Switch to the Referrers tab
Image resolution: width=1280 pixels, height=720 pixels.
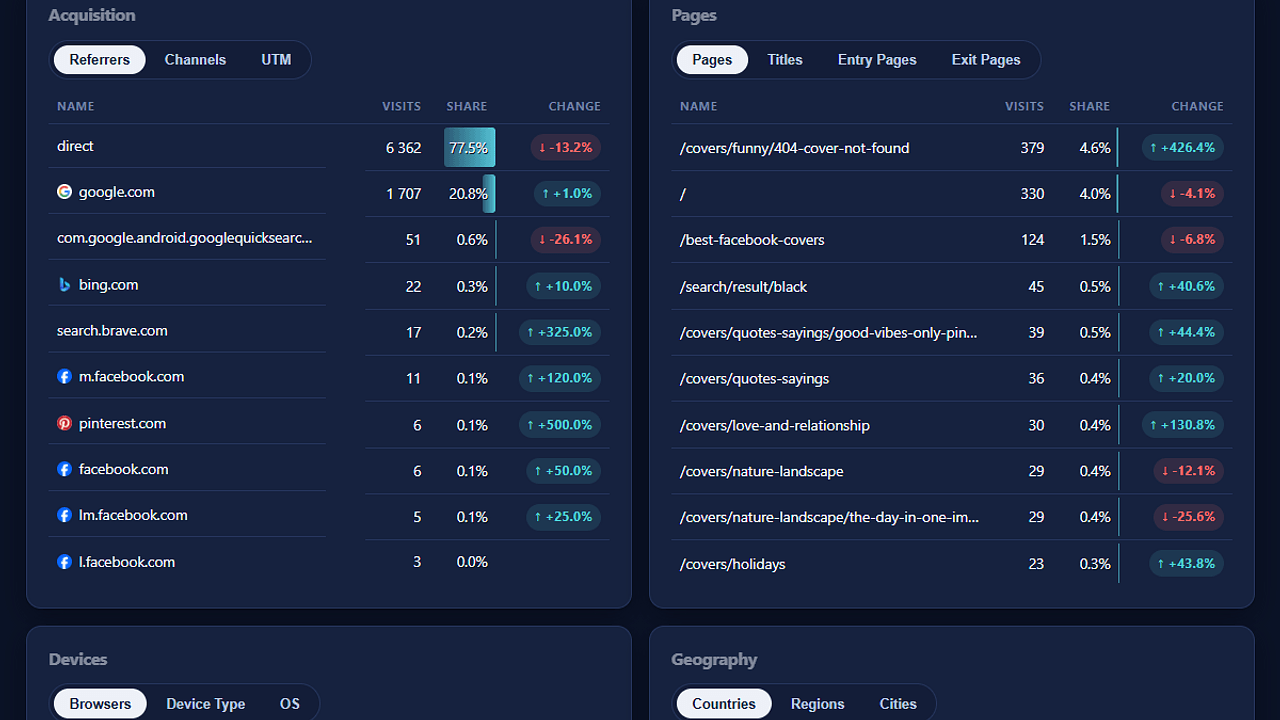(100, 60)
